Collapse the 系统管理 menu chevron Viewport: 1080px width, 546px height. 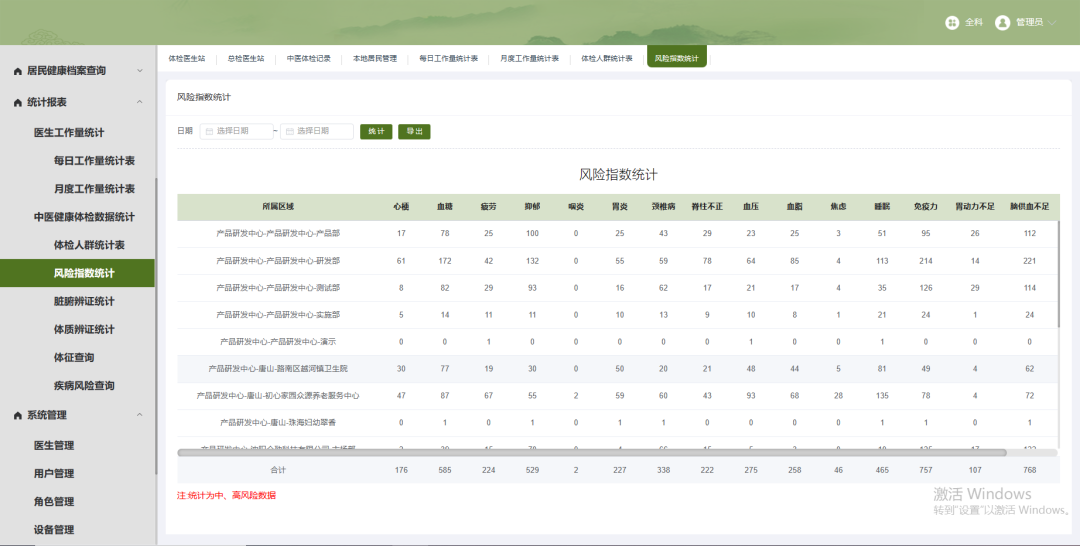point(140,416)
